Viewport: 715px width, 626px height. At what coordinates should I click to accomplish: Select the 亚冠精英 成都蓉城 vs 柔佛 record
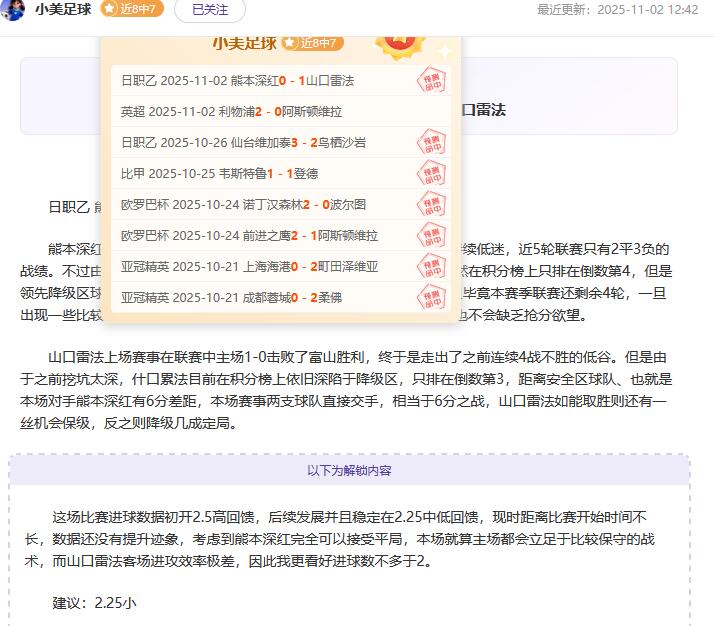pos(232,297)
